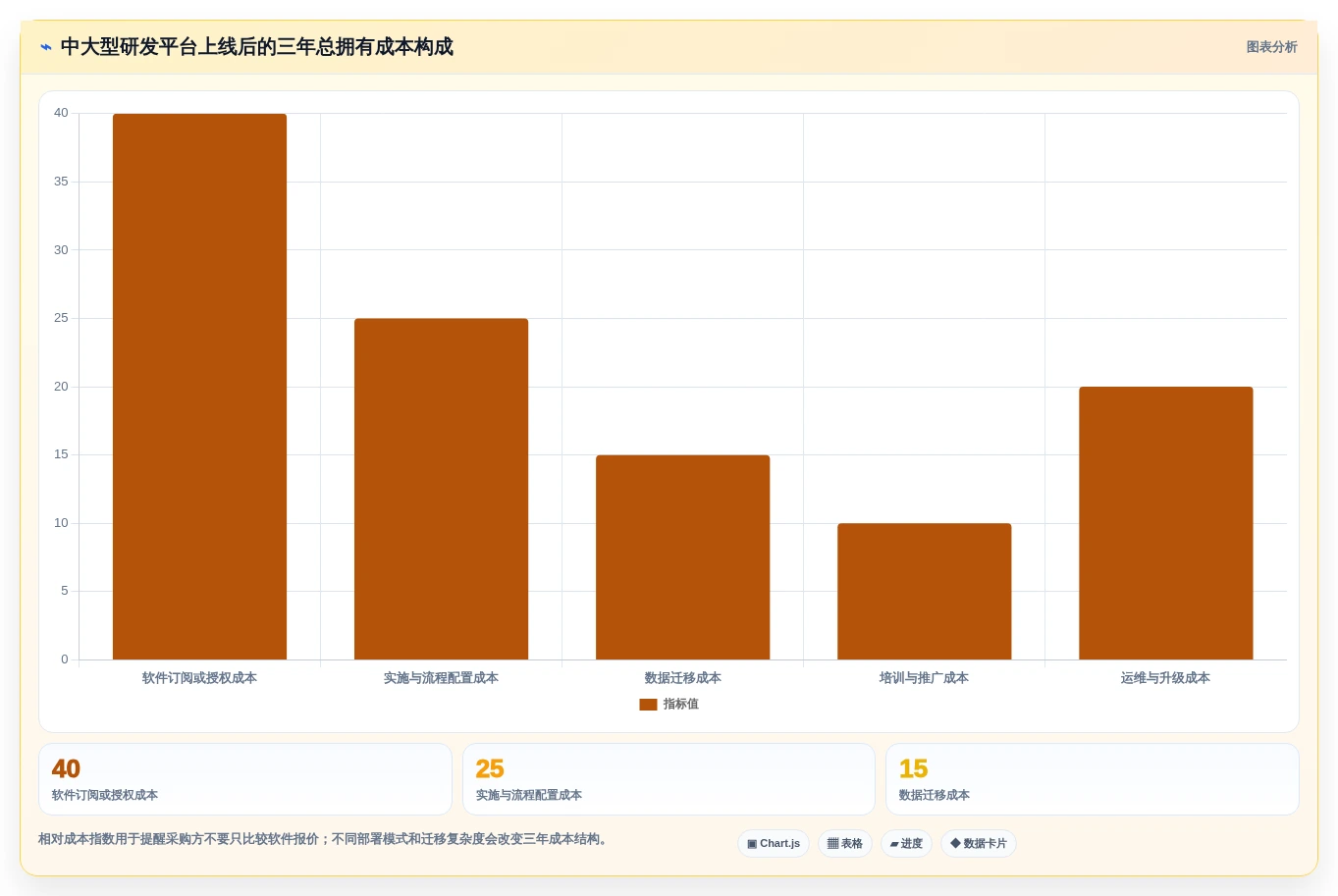The image size is (1338, 896).
Task: Click the 运维与升级成本 bar
Action: pyautogui.click(x=1165, y=523)
